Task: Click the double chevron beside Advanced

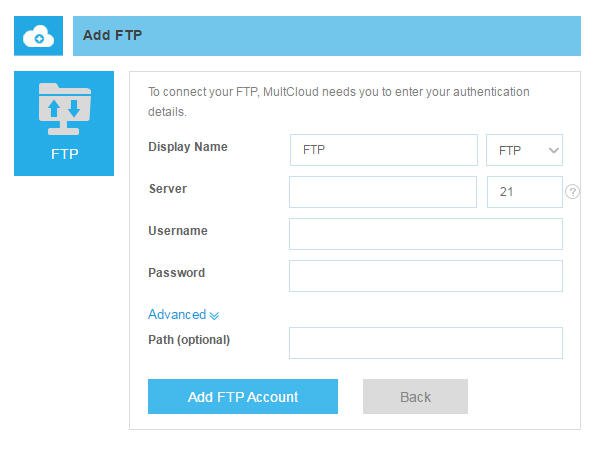Action: (214, 315)
